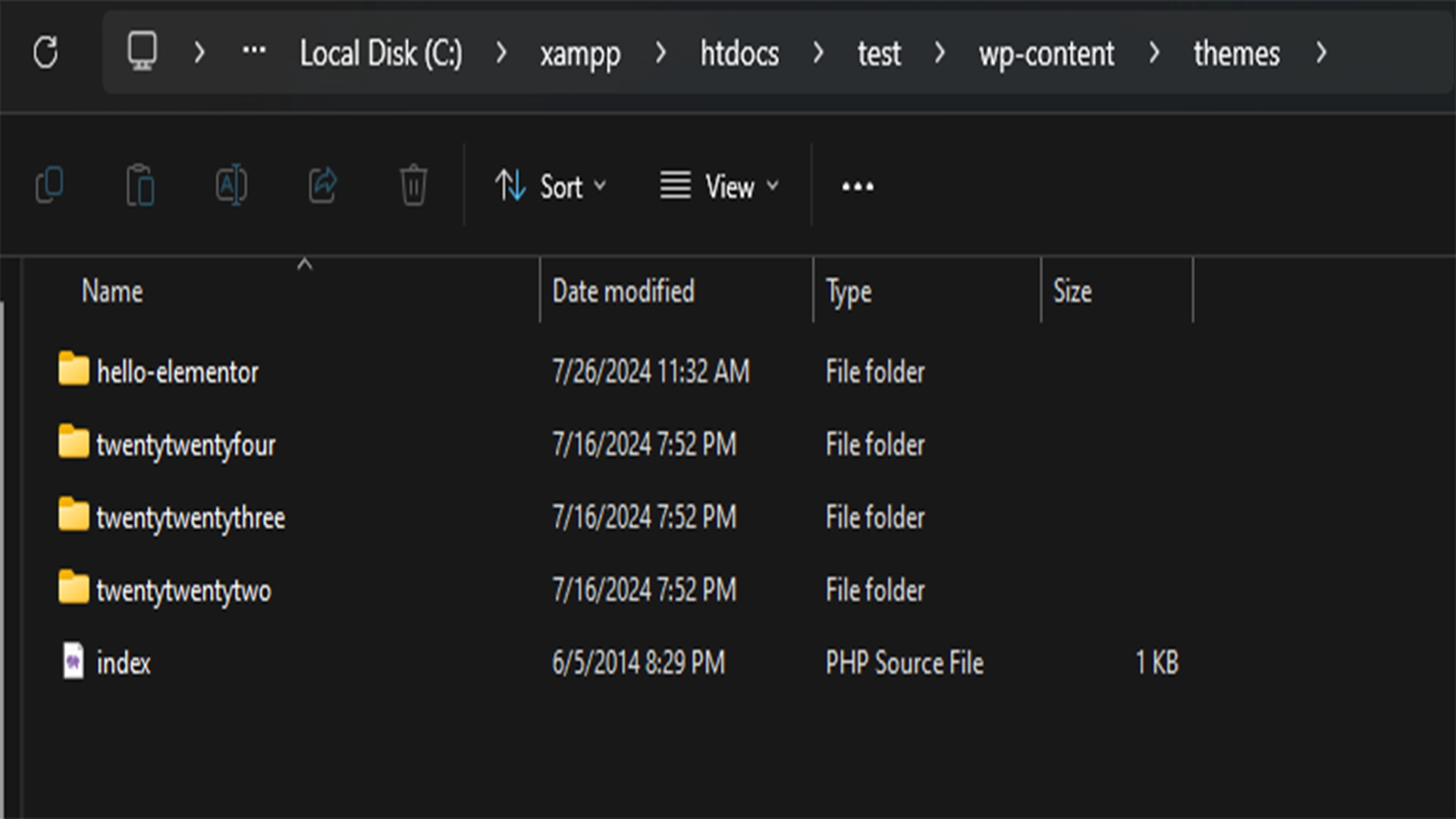Click date modified of twentytwentytwo row
The height and width of the screenshot is (819, 1456).
click(x=644, y=591)
